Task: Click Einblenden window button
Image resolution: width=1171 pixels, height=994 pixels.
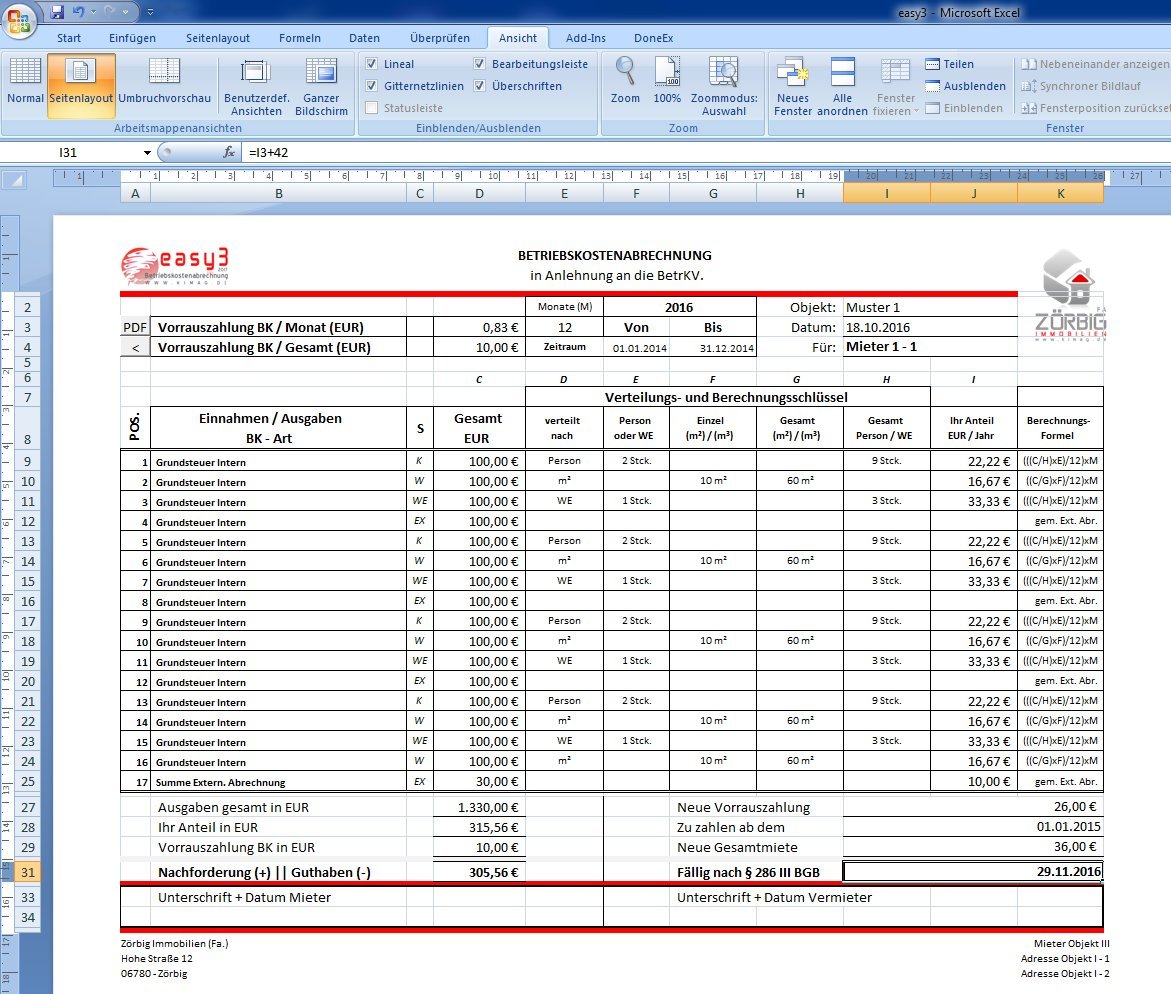Action: click(964, 108)
